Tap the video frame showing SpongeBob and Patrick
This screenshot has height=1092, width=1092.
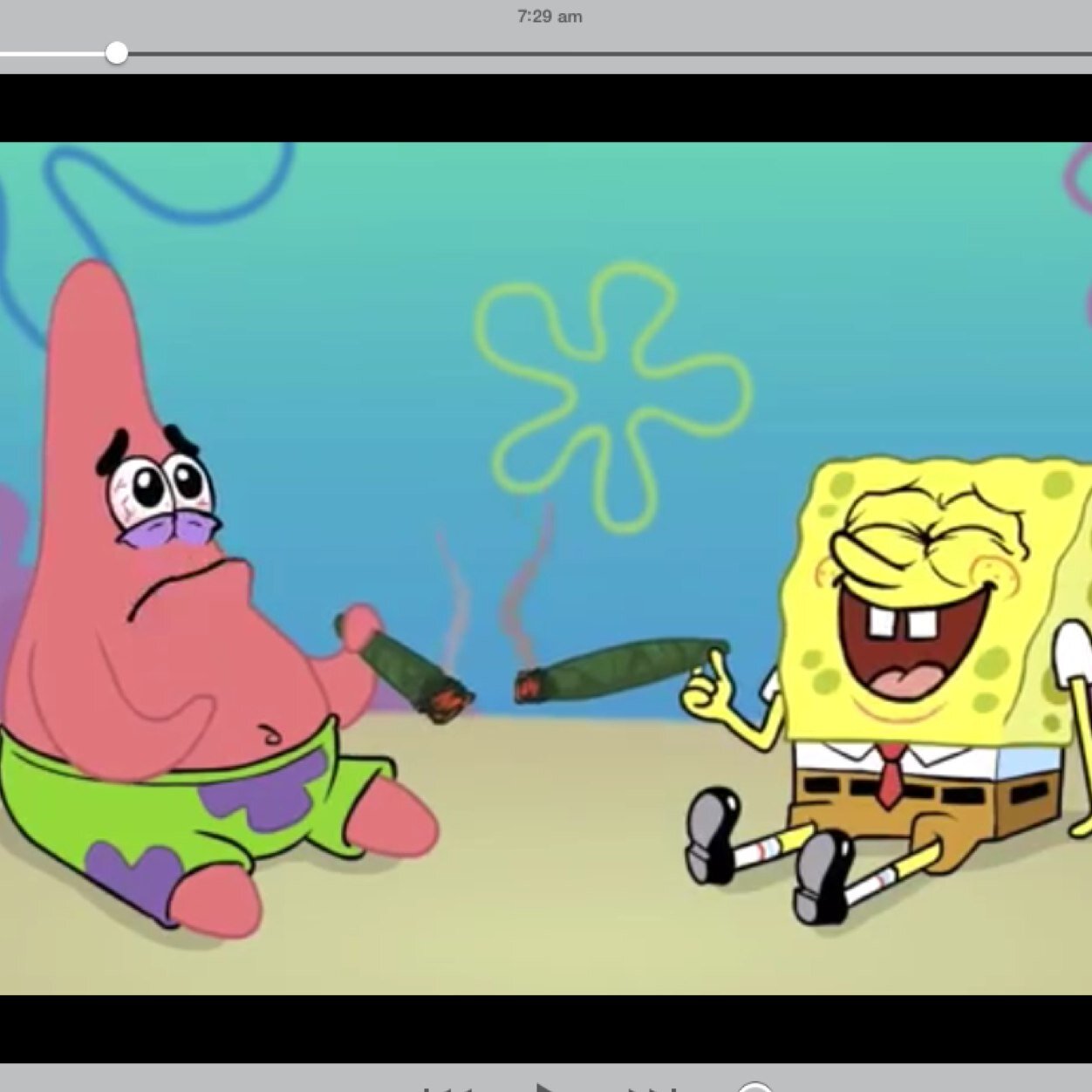click(x=546, y=568)
